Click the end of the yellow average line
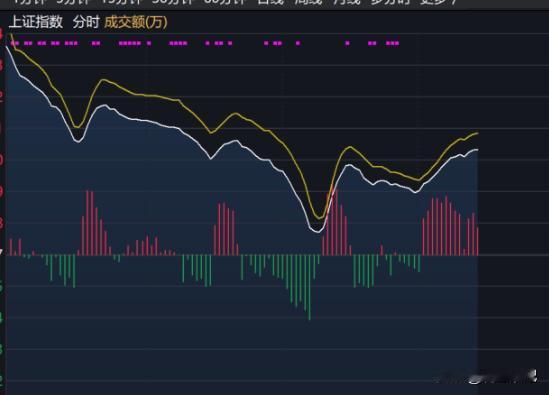The image size is (549, 395). pos(477,133)
